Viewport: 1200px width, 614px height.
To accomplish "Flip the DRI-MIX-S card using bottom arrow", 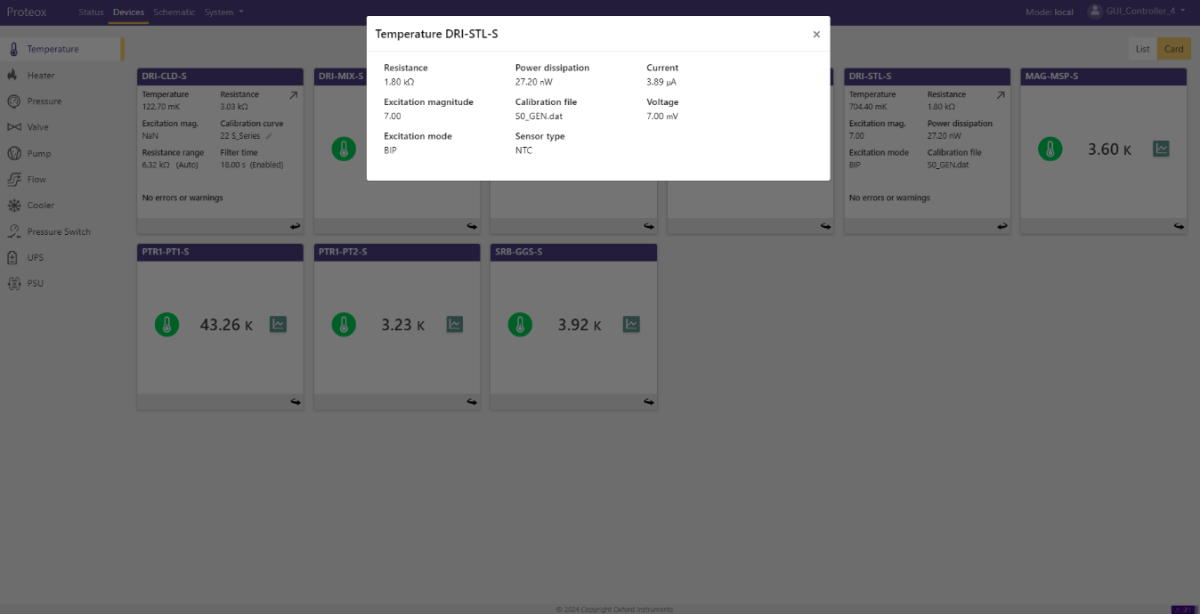I will point(471,226).
